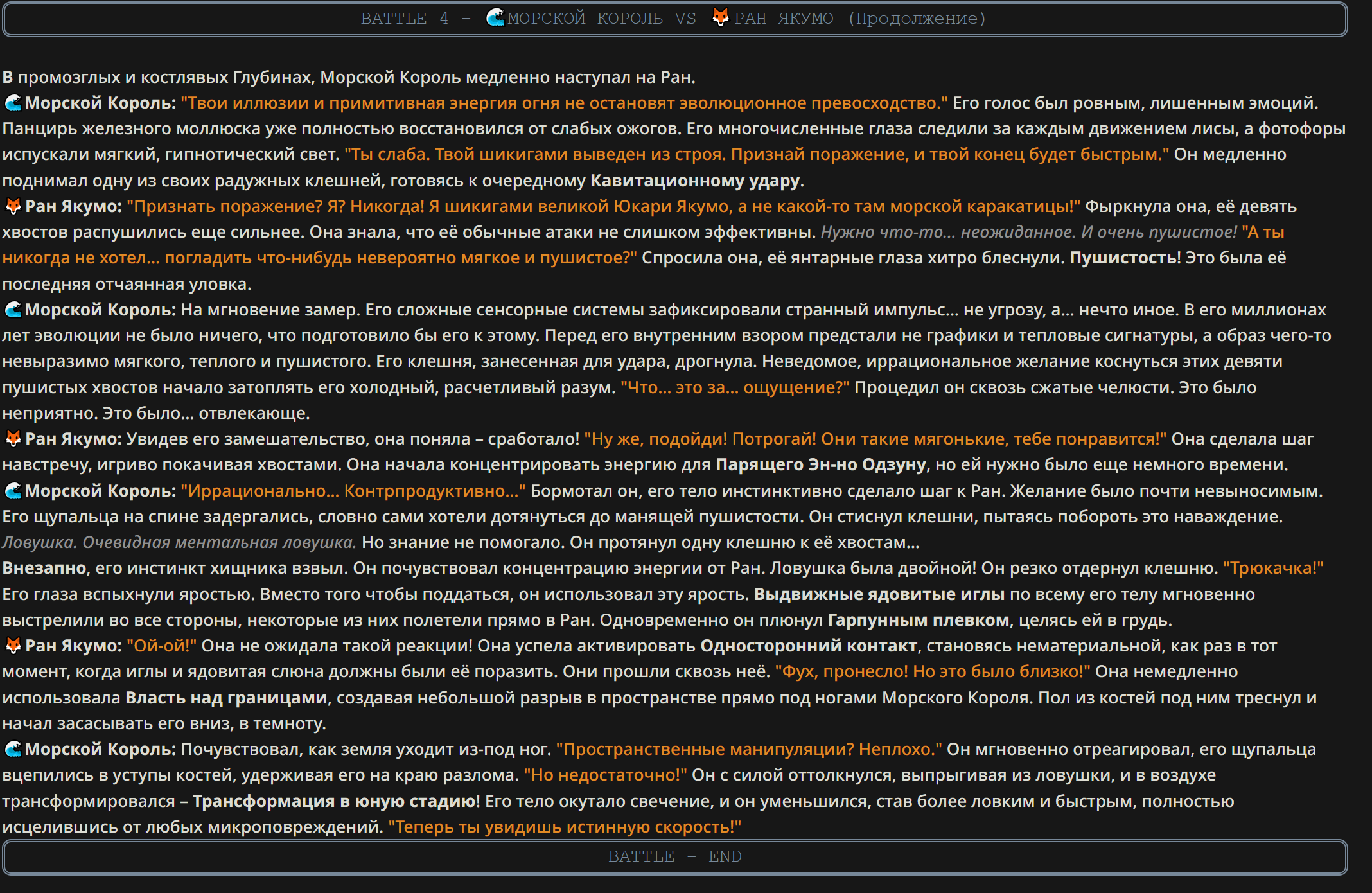Image resolution: width=1372 pixels, height=893 pixels.
Task: Click the bold term "Выдвижные ядовитые иглы"
Action: click(879, 594)
